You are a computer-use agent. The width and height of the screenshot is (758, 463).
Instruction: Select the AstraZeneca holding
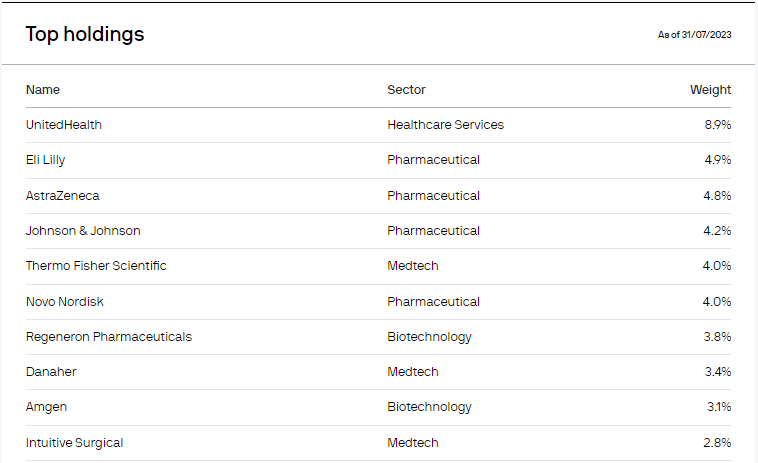(63, 195)
